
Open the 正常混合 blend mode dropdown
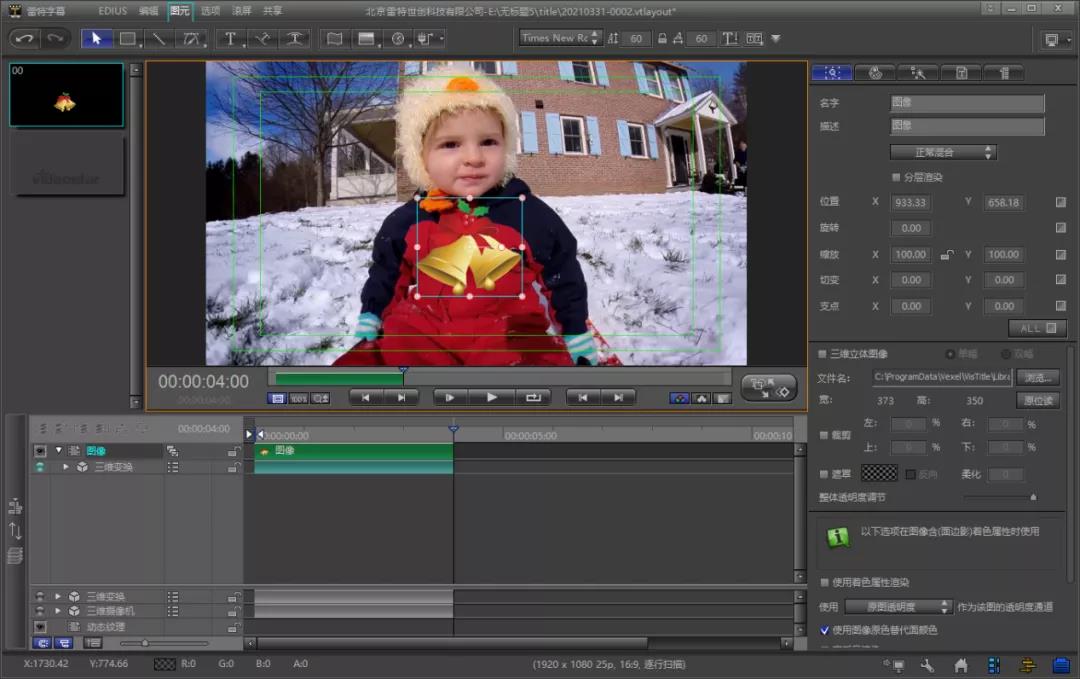click(943, 152)
